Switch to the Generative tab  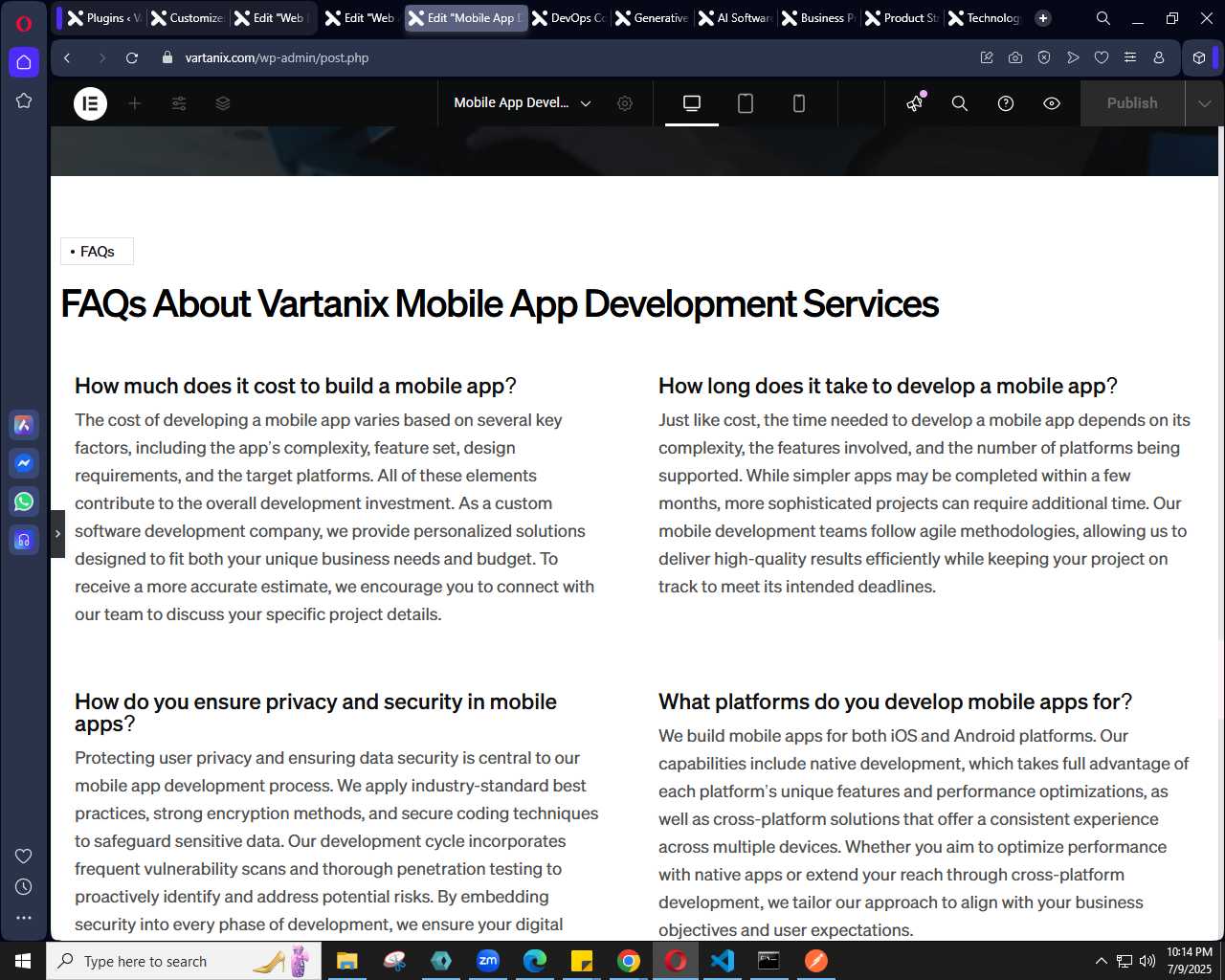click(x=652, y=18)
